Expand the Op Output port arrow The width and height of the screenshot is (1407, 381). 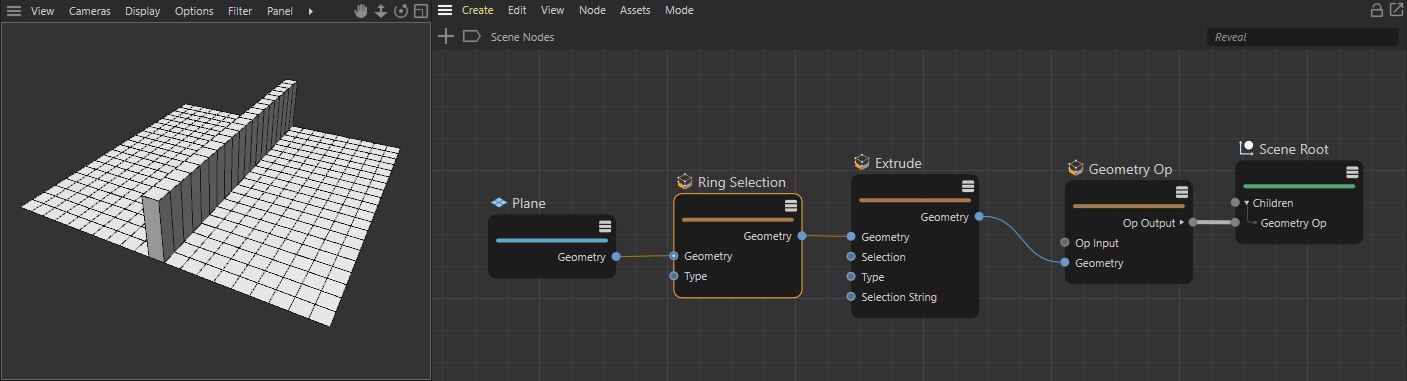[x=1181, y=223]
